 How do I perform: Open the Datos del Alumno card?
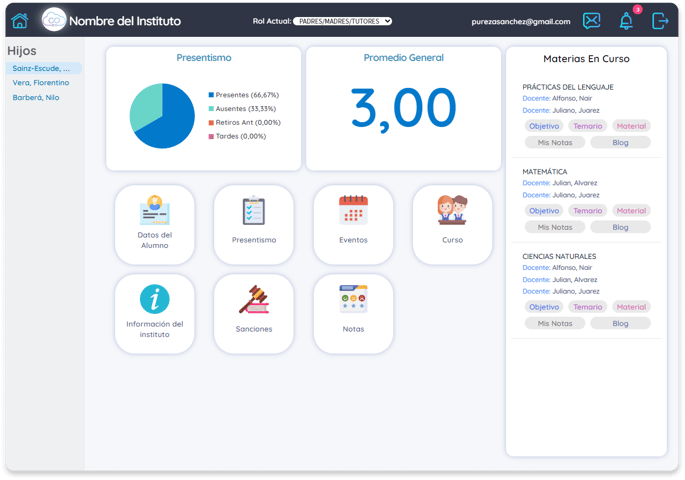pyautogui.click(x=155, y=225)
